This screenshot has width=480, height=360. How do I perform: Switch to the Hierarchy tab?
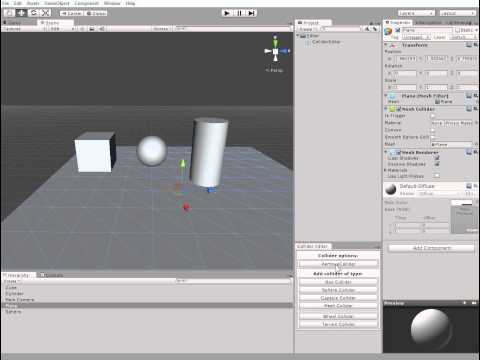[x=18, y=275]
